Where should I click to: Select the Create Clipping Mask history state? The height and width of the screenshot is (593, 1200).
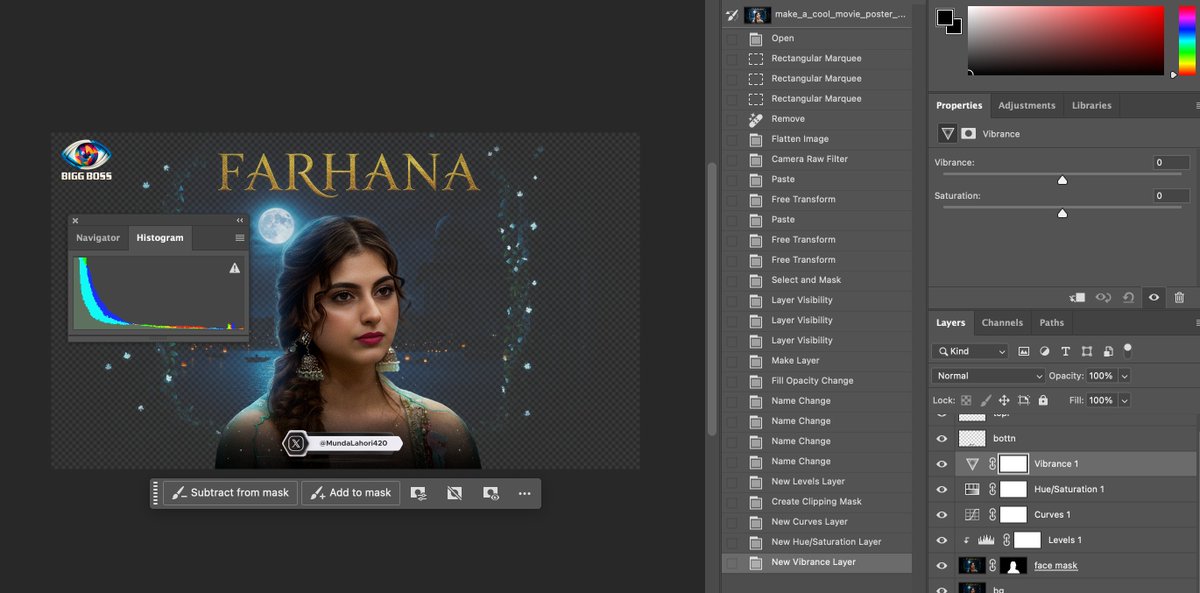[816, 502]
